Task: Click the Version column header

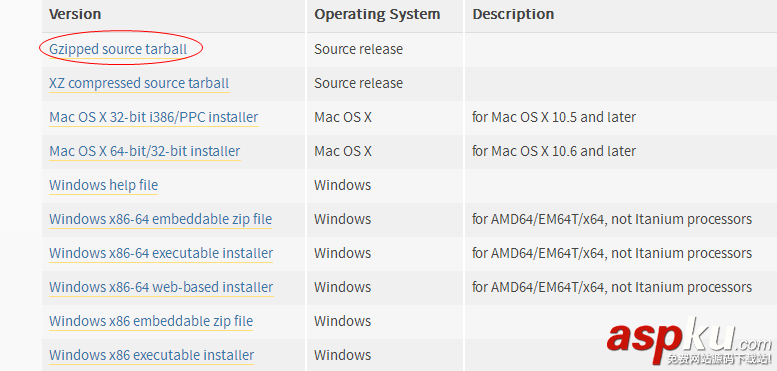Action: 75,14
